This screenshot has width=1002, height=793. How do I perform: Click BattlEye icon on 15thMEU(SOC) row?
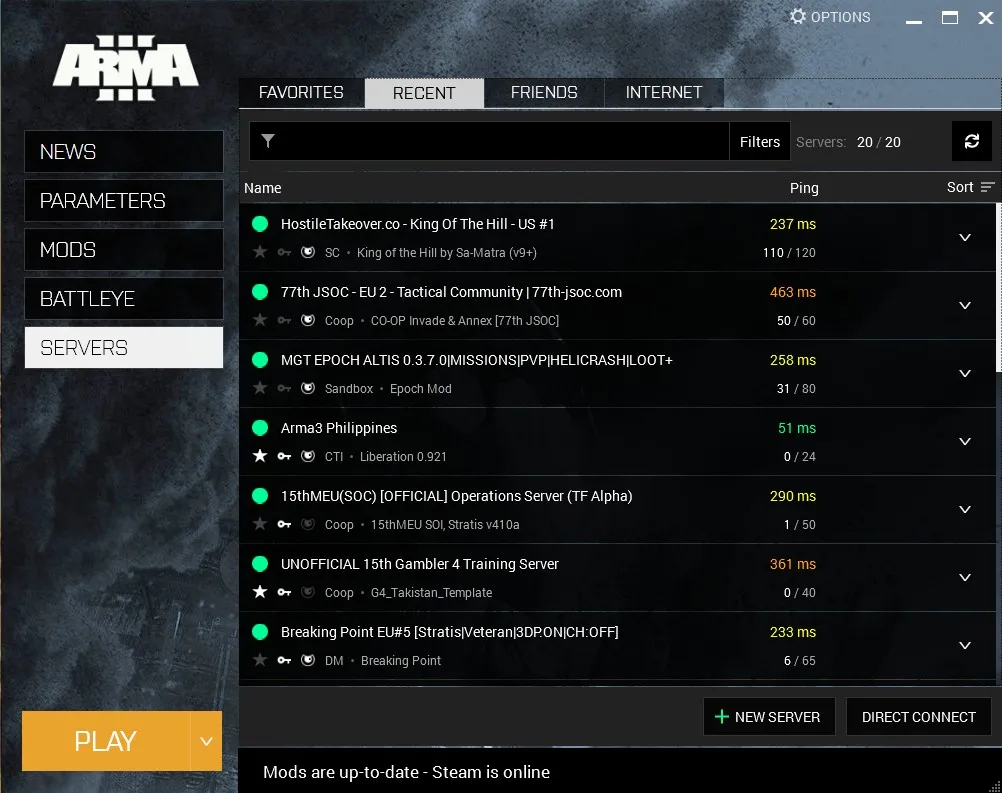[308, 524]
